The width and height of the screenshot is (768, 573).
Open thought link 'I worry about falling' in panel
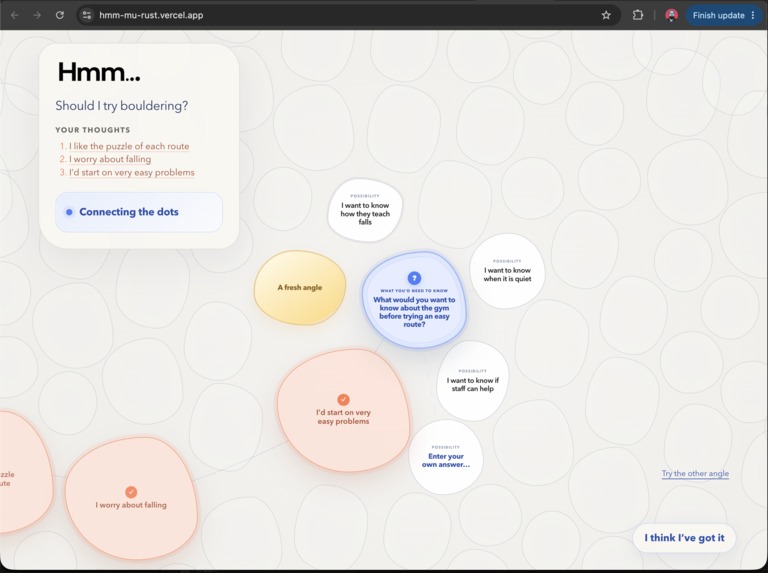[110, 159]
